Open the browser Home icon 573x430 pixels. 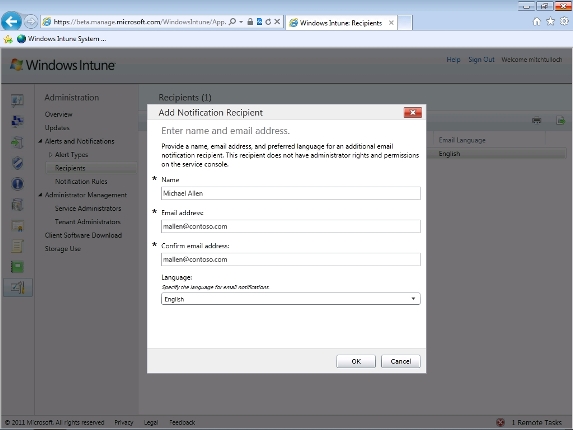pos(536,22)
